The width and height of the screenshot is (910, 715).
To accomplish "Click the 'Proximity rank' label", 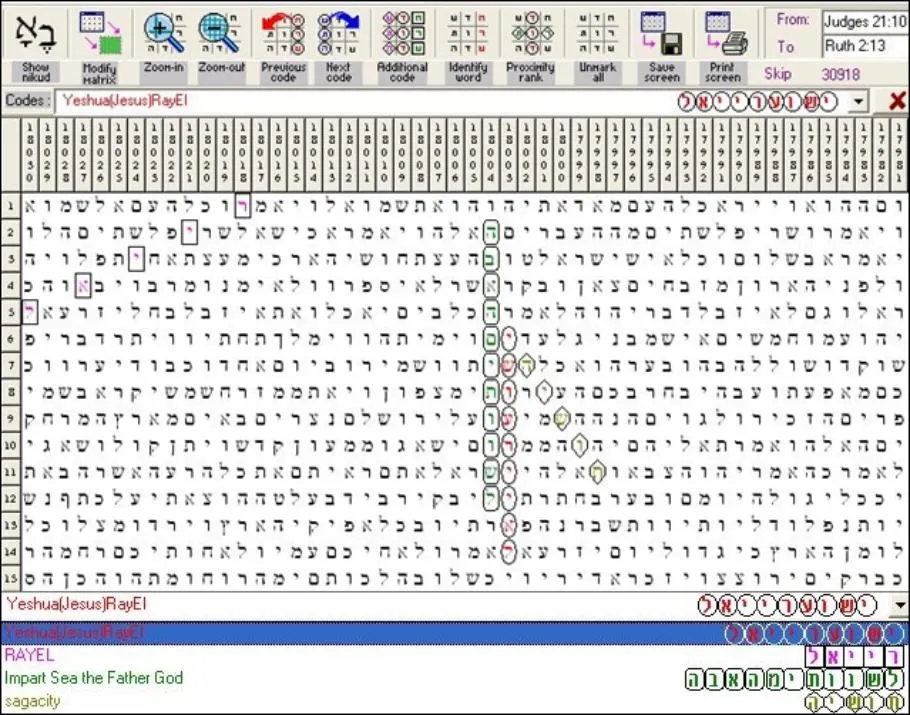I will (530, 73).
